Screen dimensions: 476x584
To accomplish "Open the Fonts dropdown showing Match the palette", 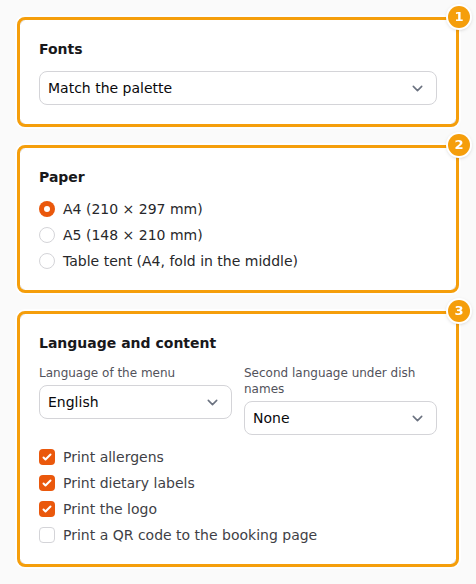I will pos(238,88).
